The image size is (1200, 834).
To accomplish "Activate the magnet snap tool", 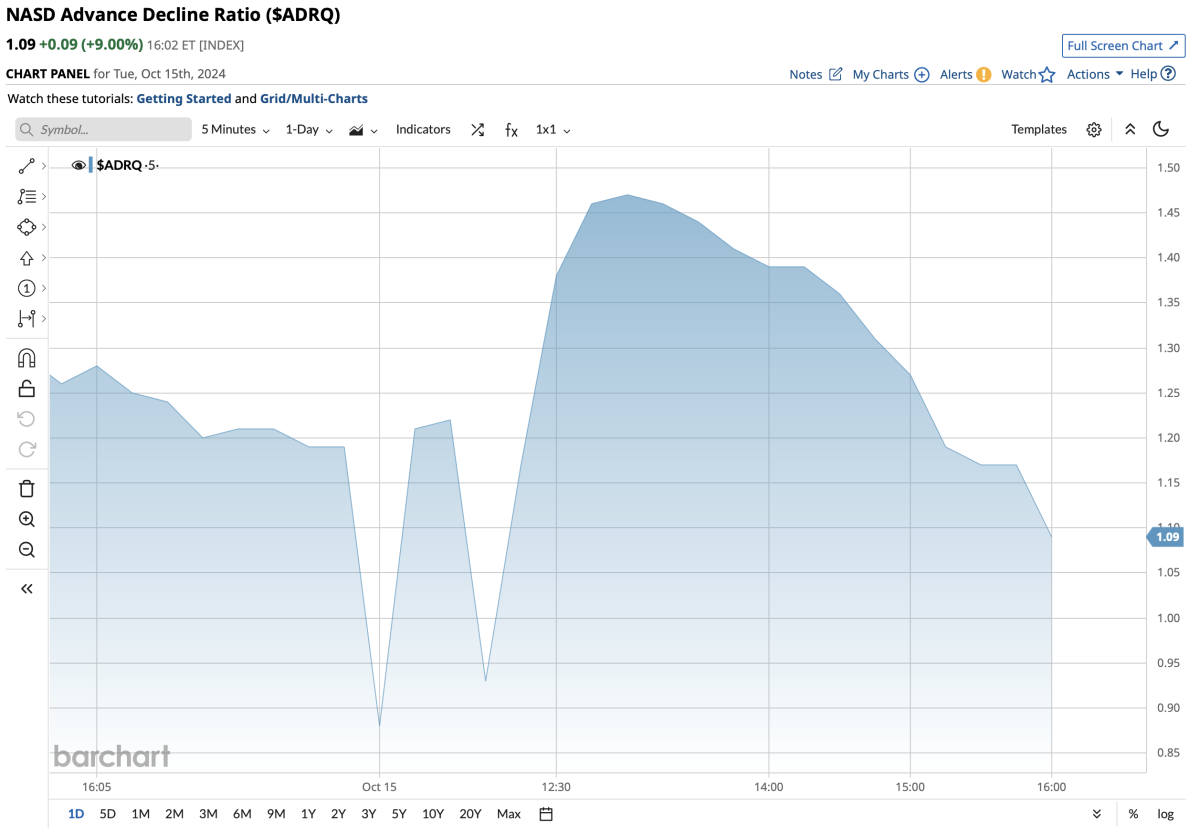I will click(27, 358).
